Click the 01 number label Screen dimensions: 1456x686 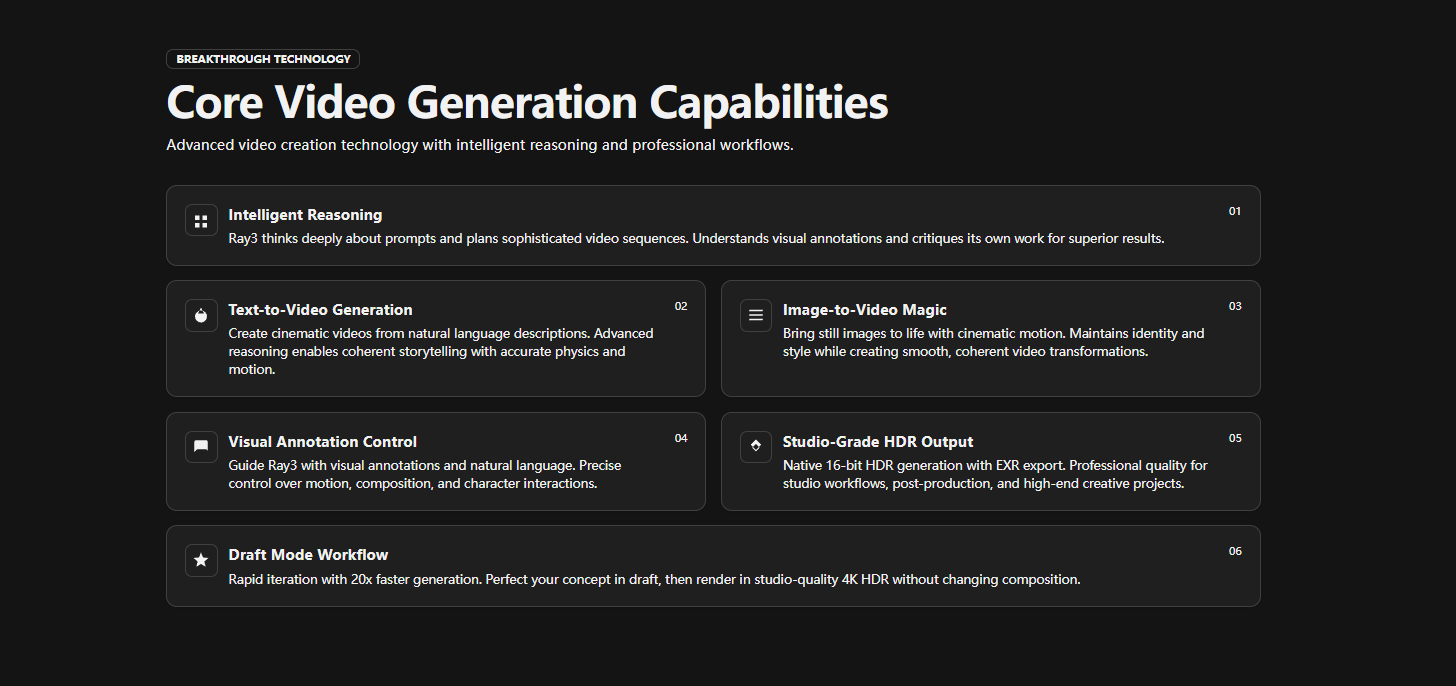click(x=1235, y=211)
